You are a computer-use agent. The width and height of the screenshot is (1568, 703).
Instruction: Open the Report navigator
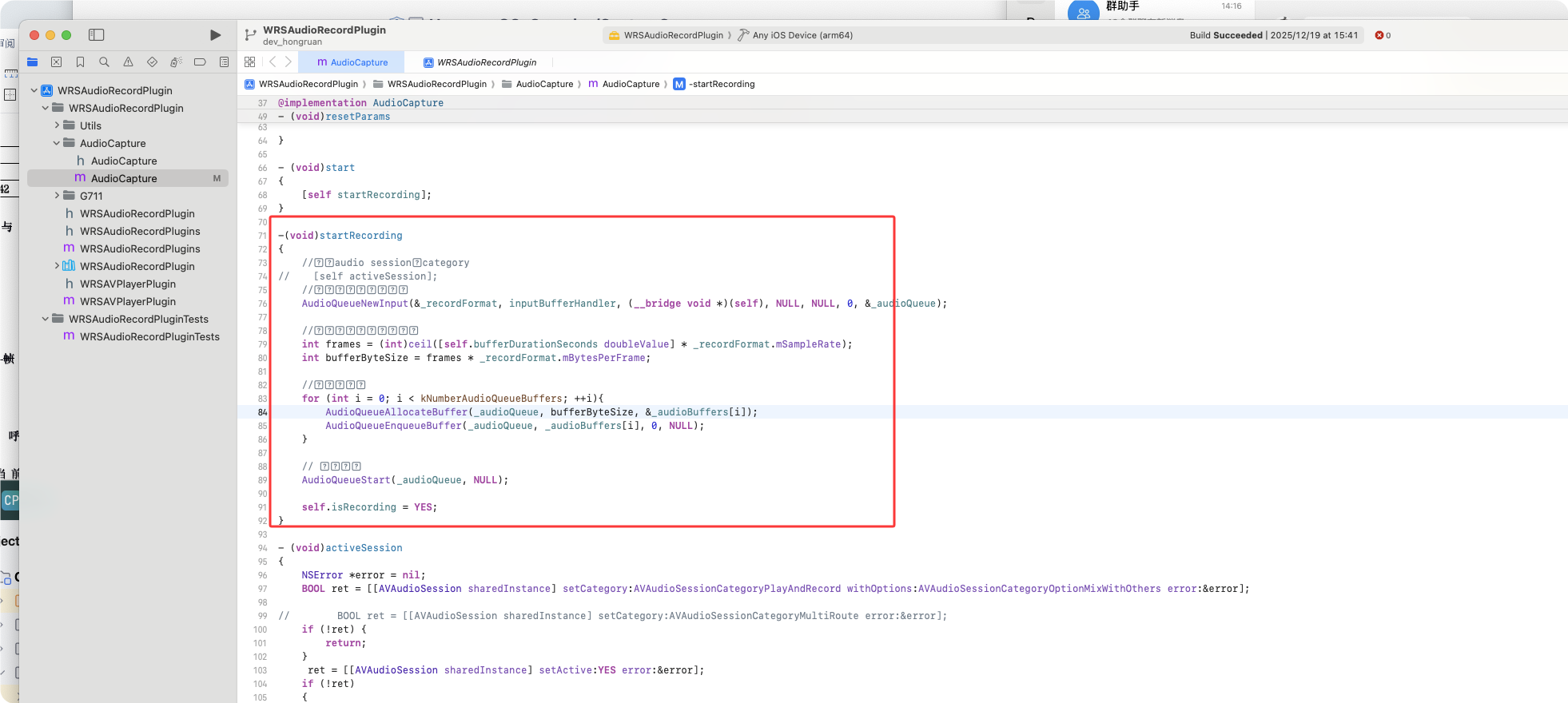tap(224, 62)
